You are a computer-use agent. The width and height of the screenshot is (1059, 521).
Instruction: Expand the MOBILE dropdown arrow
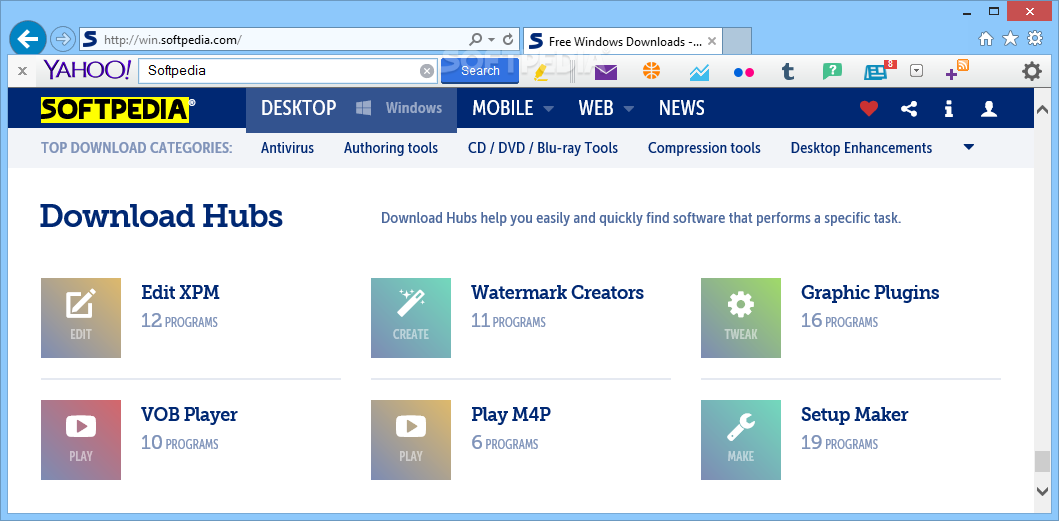tap(548, 109)
